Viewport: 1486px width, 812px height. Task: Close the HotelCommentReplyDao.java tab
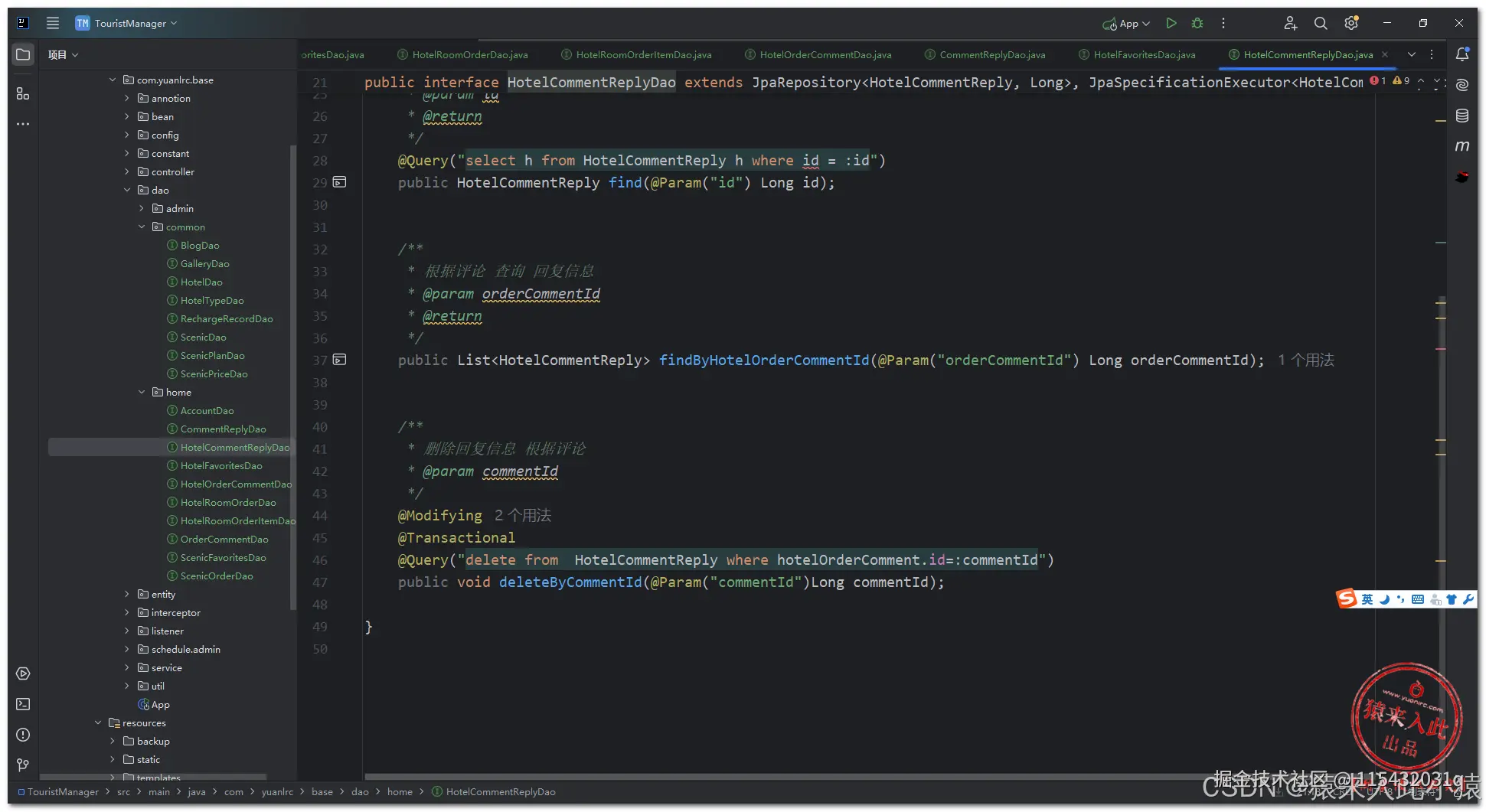tap(1385, 54)
